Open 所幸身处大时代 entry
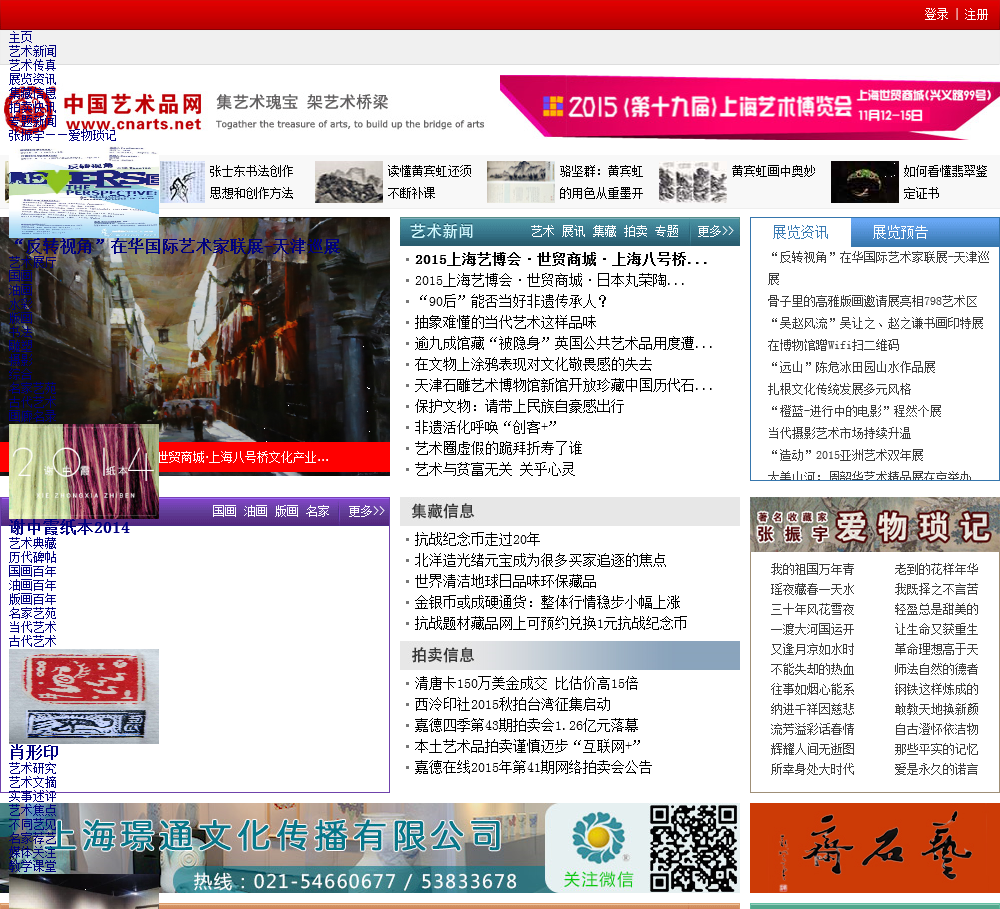 (812, 769)
